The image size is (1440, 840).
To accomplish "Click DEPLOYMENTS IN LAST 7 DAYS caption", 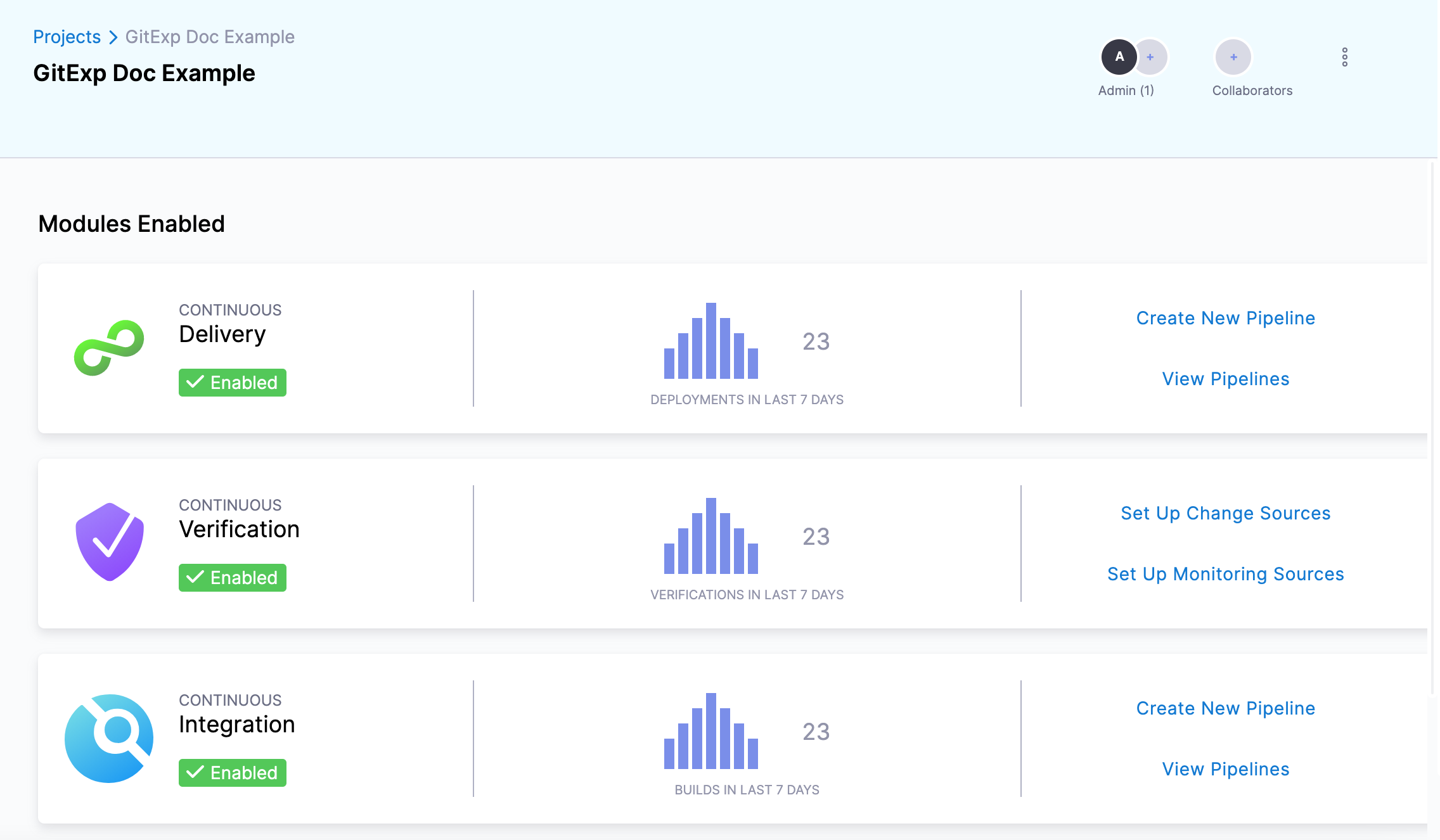I will coord(747,400).
